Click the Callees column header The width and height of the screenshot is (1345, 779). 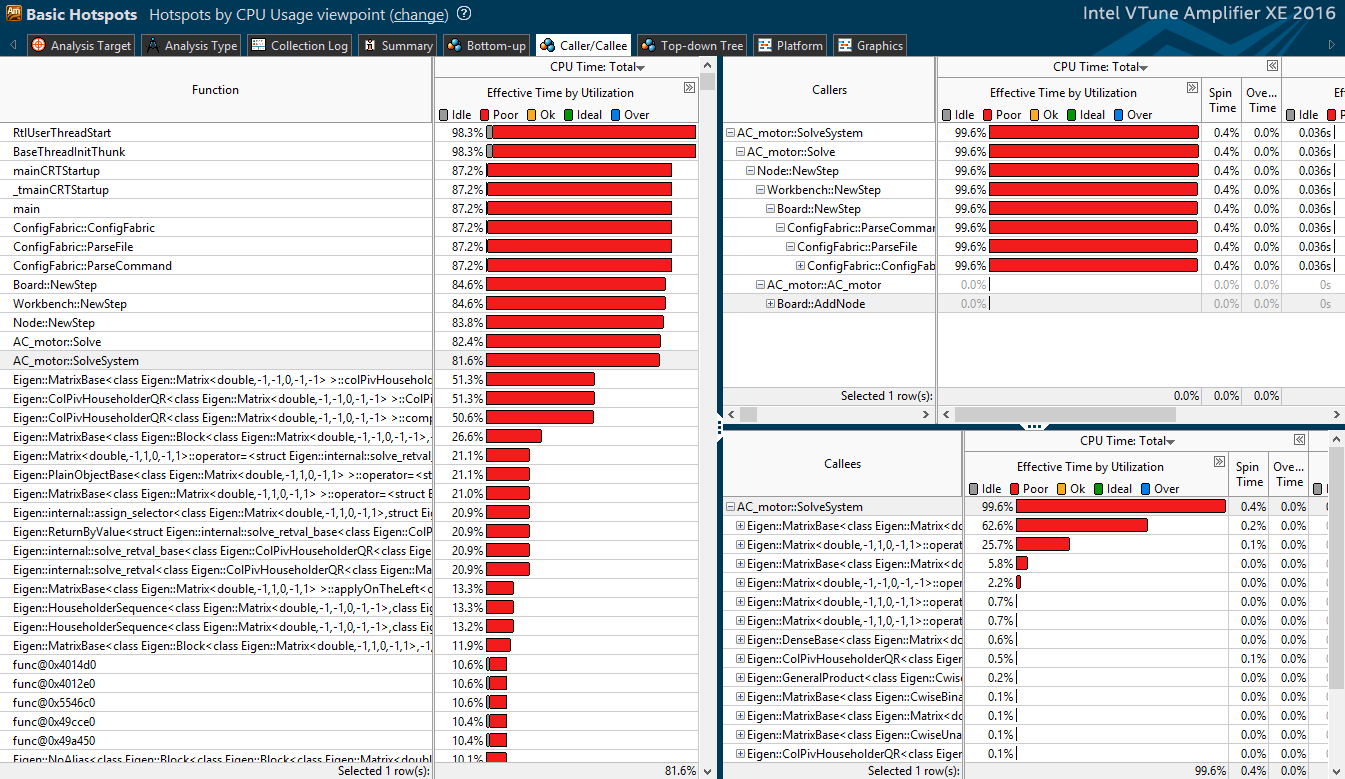[842, 464]
